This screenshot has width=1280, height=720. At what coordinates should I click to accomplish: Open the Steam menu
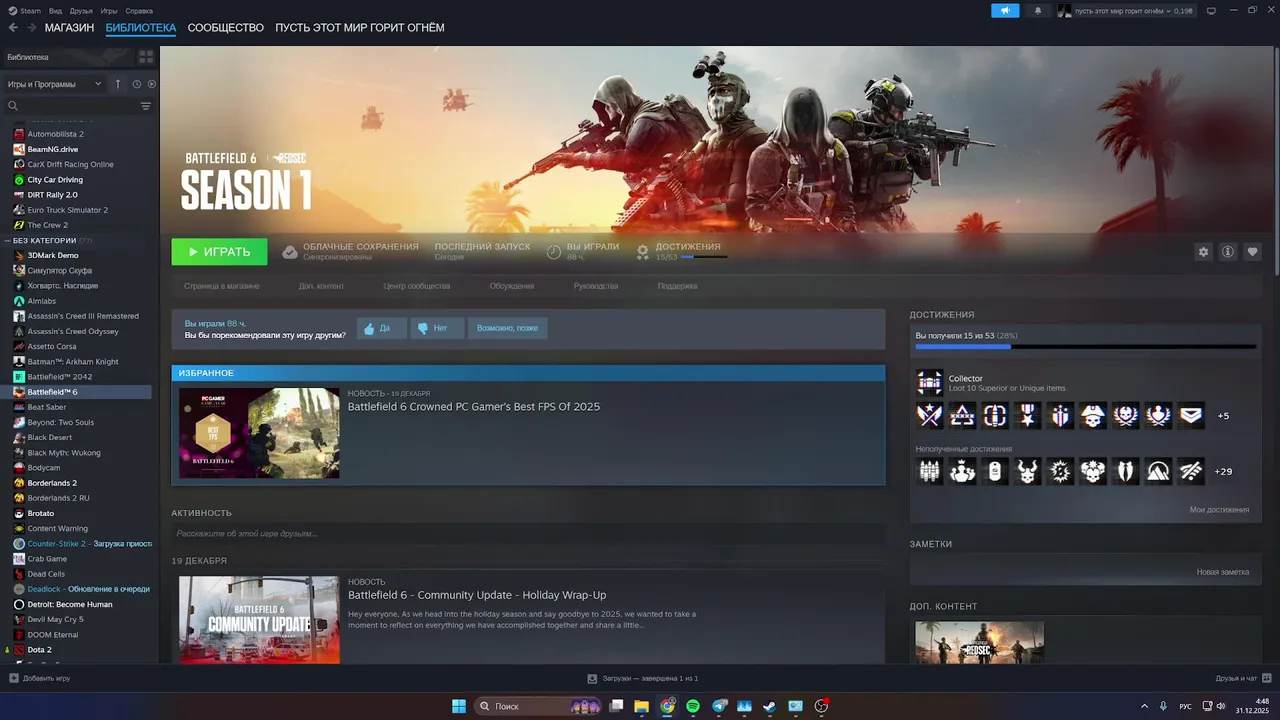25,11
